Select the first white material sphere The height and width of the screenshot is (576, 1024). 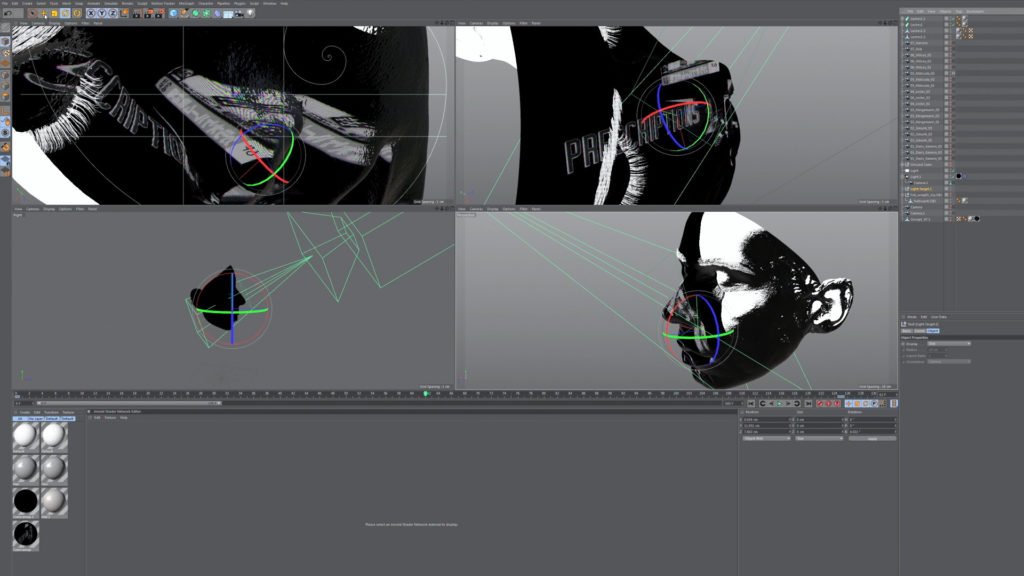click(25, 436)
